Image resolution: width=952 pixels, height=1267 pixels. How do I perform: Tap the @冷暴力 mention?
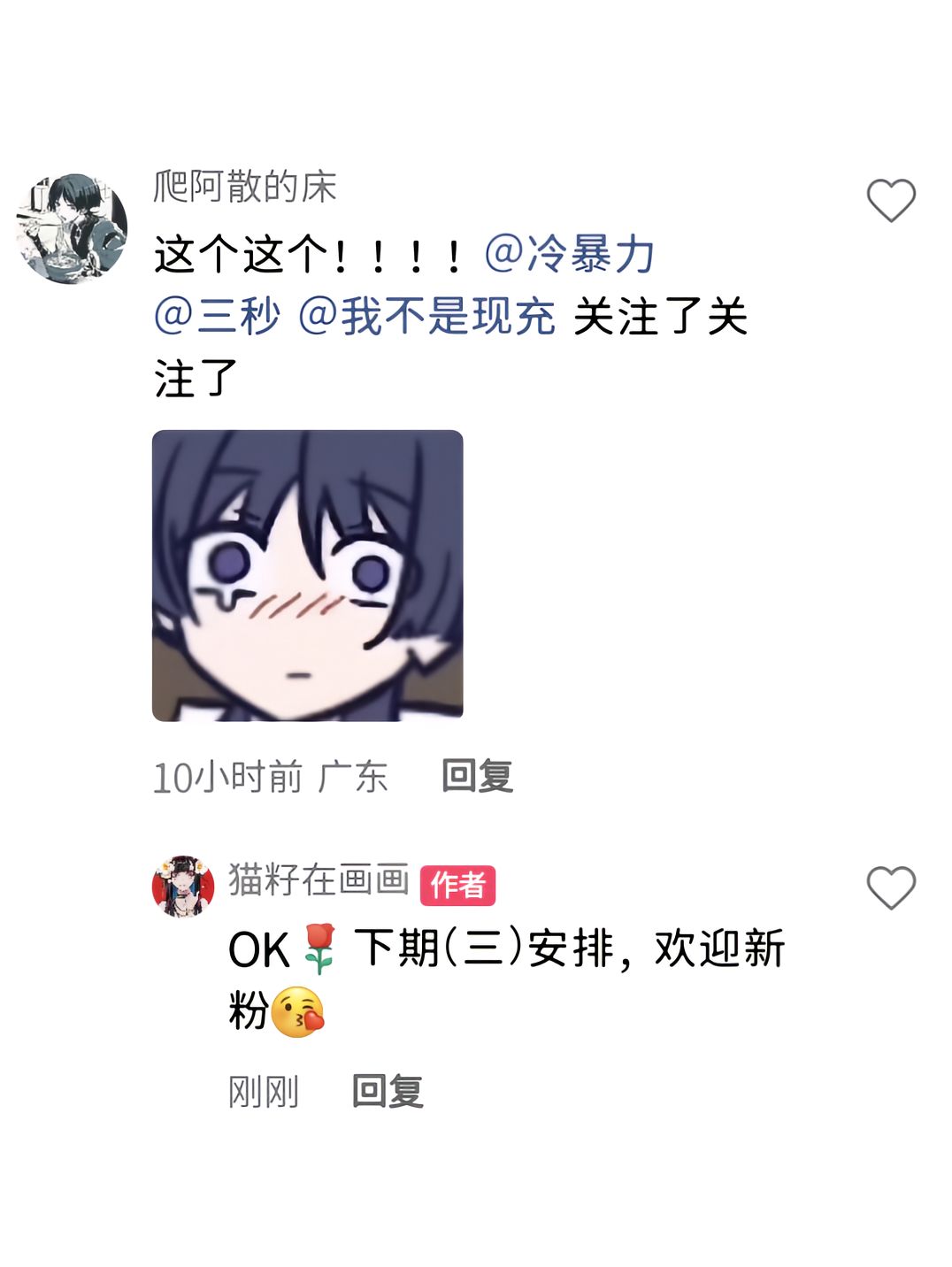[x=570, y=255]
